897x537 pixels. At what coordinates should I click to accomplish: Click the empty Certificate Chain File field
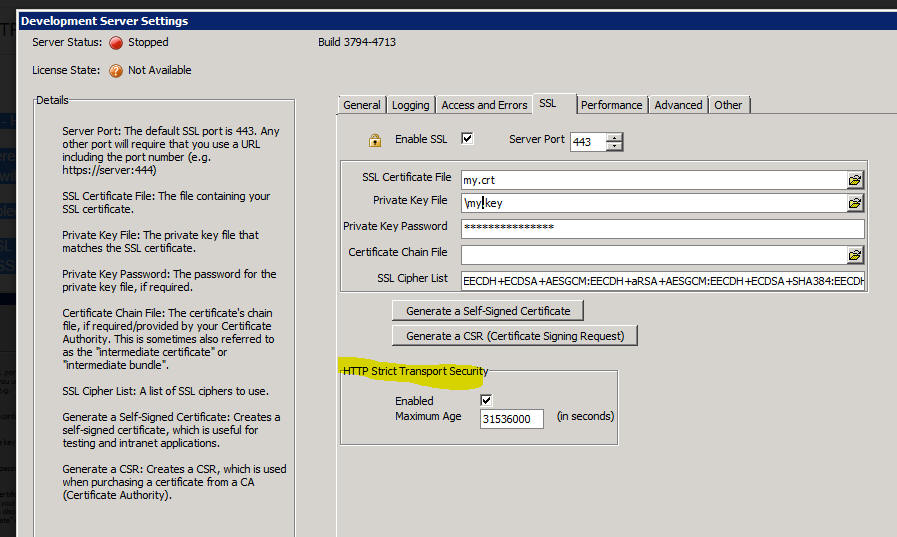pos(654,255)
